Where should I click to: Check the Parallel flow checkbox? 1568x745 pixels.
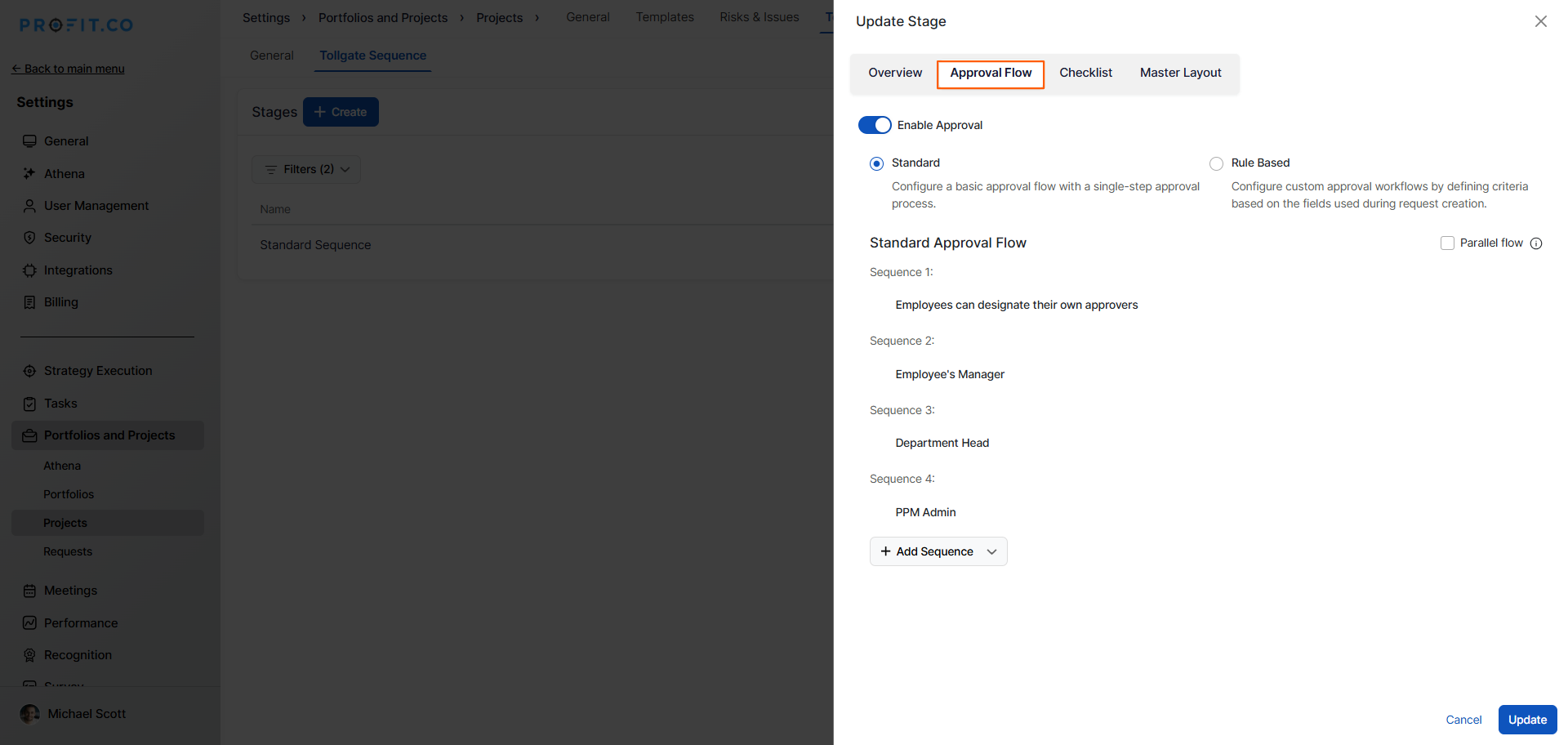pos(1447,243)
